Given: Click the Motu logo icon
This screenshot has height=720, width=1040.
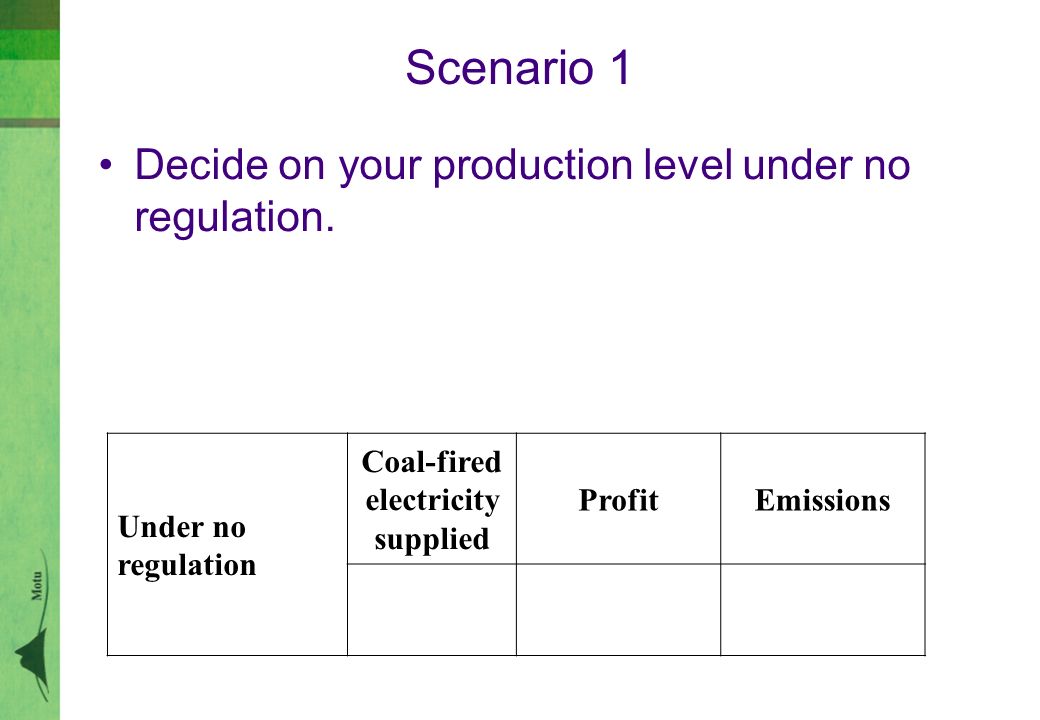Looking at the screenshot, I should [x=33, y=627].
